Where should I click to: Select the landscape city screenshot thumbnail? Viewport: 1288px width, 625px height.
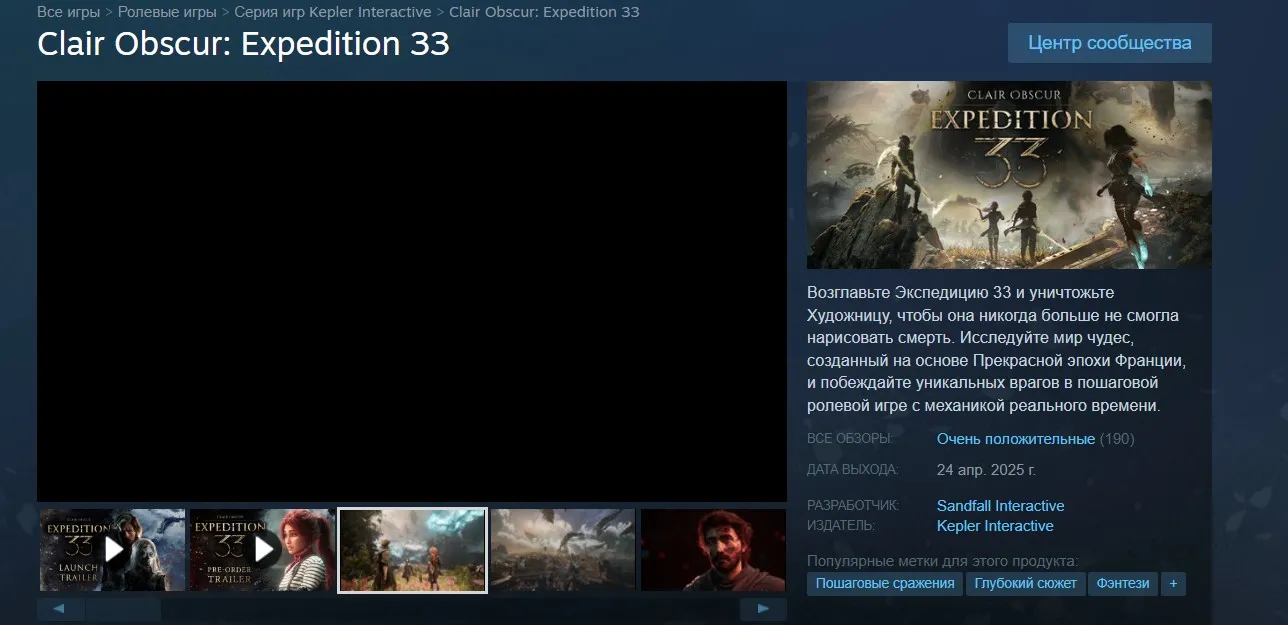pos(563,550)
